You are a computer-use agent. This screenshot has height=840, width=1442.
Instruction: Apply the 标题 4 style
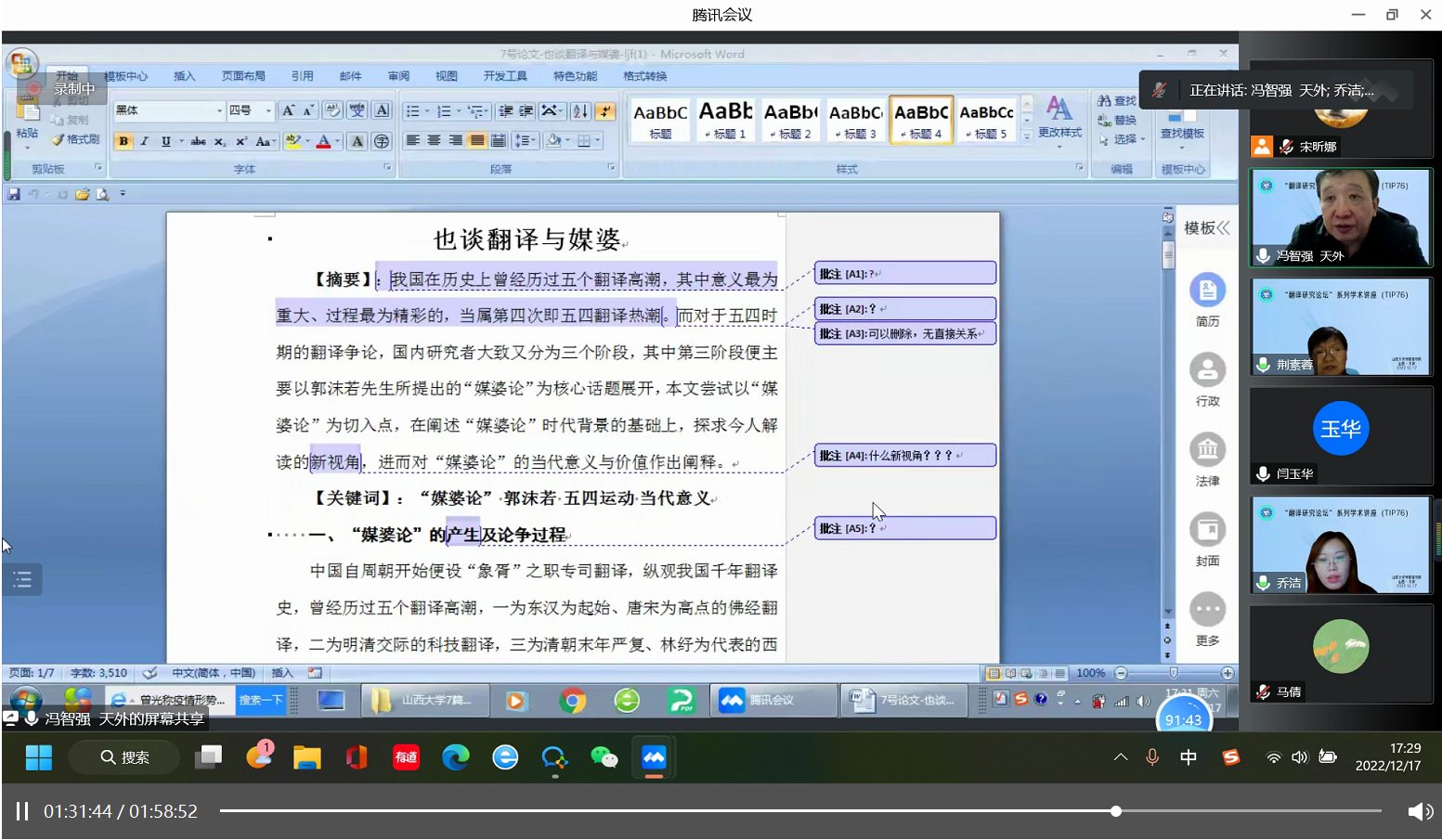click(921, 121)
